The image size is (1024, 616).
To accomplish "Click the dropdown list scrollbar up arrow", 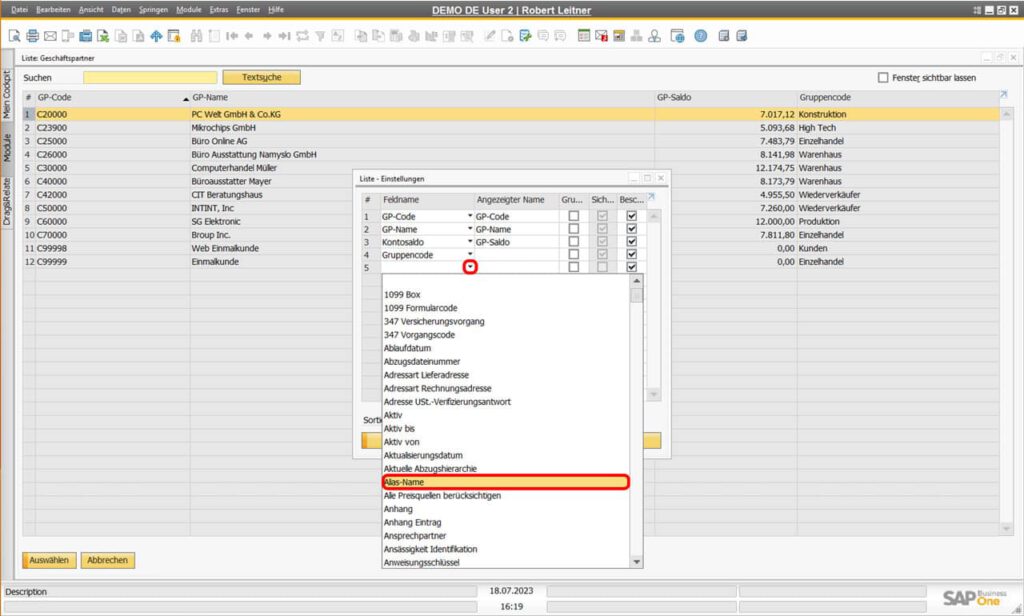I will pyautogui.click(x=637, y=281).
